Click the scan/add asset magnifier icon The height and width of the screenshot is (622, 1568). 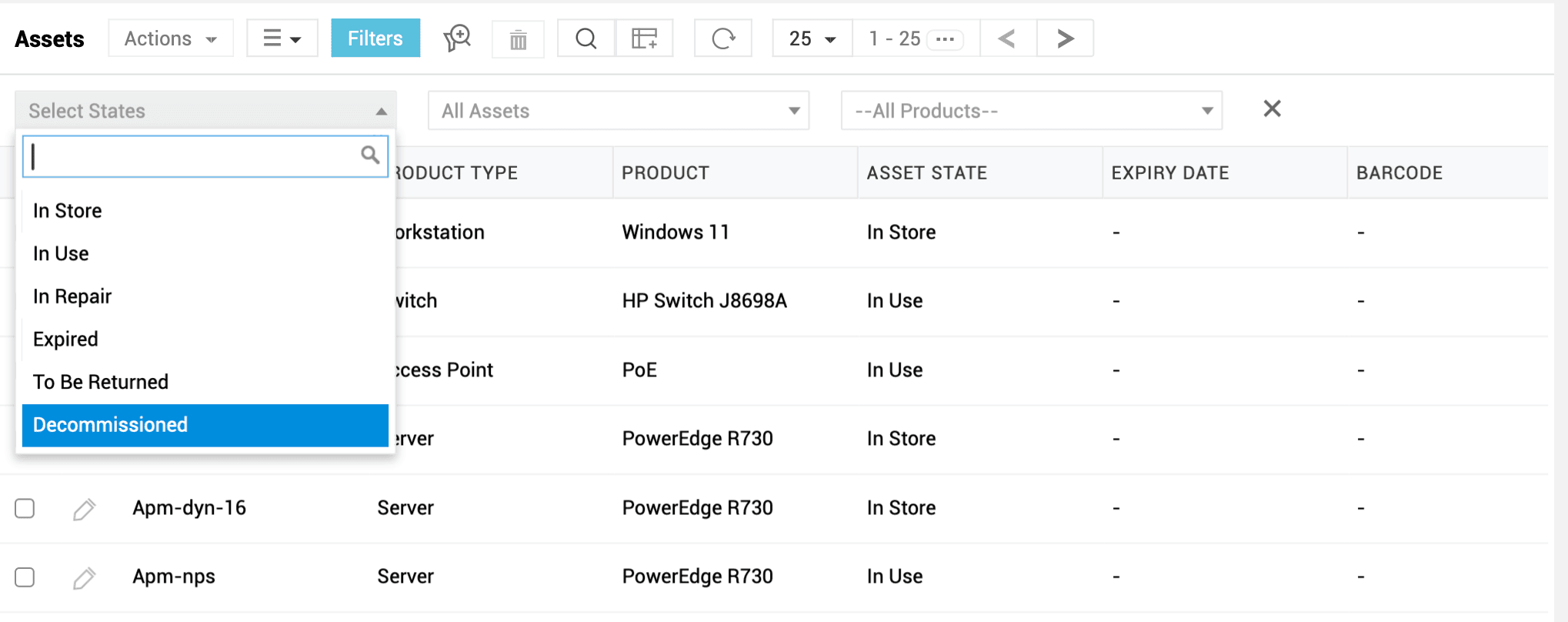pos(457,38)
